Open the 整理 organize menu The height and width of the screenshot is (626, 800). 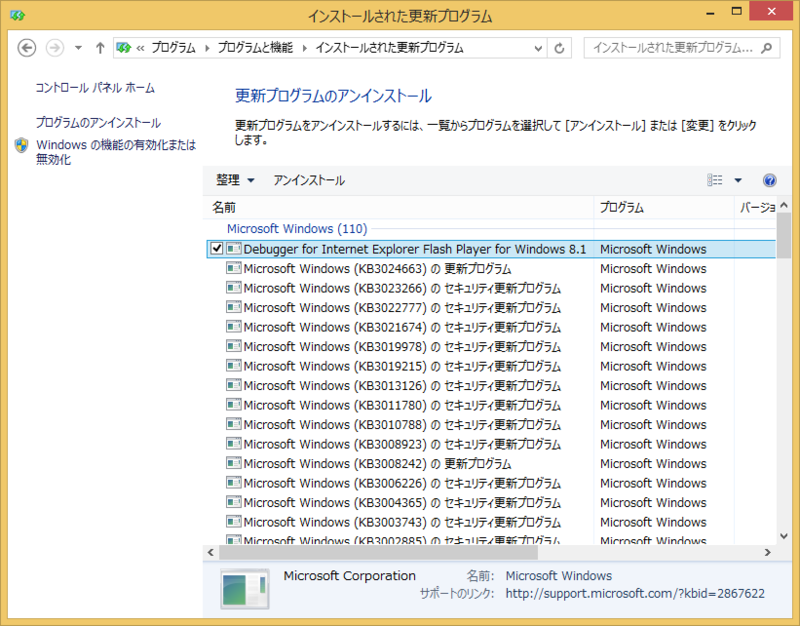tap(235, 180)
